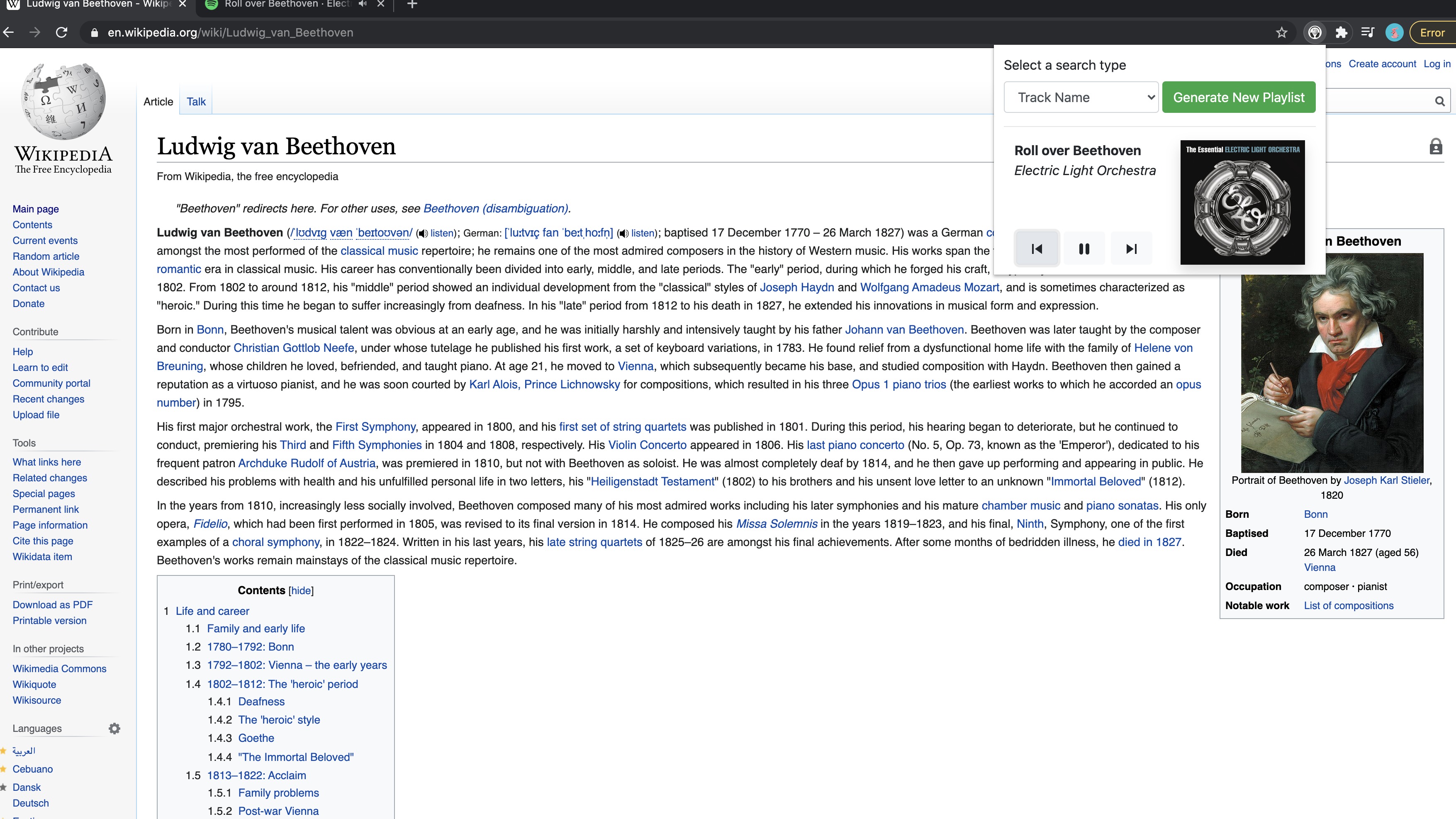The image size is (1456, 819).
Task: Open the Track Name search type dropdown
Action: (x=1081, y=97)
